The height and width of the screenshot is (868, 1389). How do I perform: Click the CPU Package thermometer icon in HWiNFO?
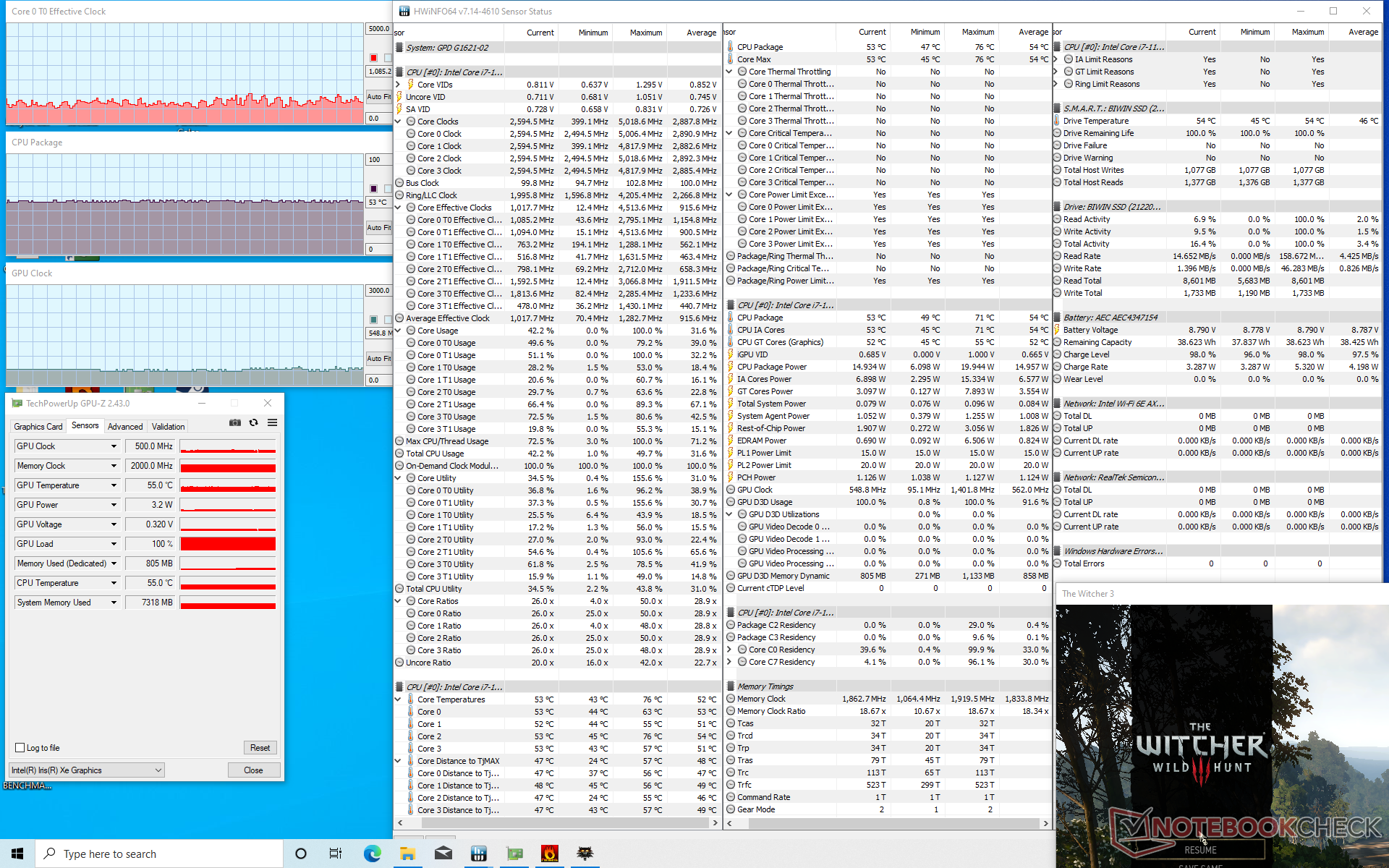click(730, 47)
